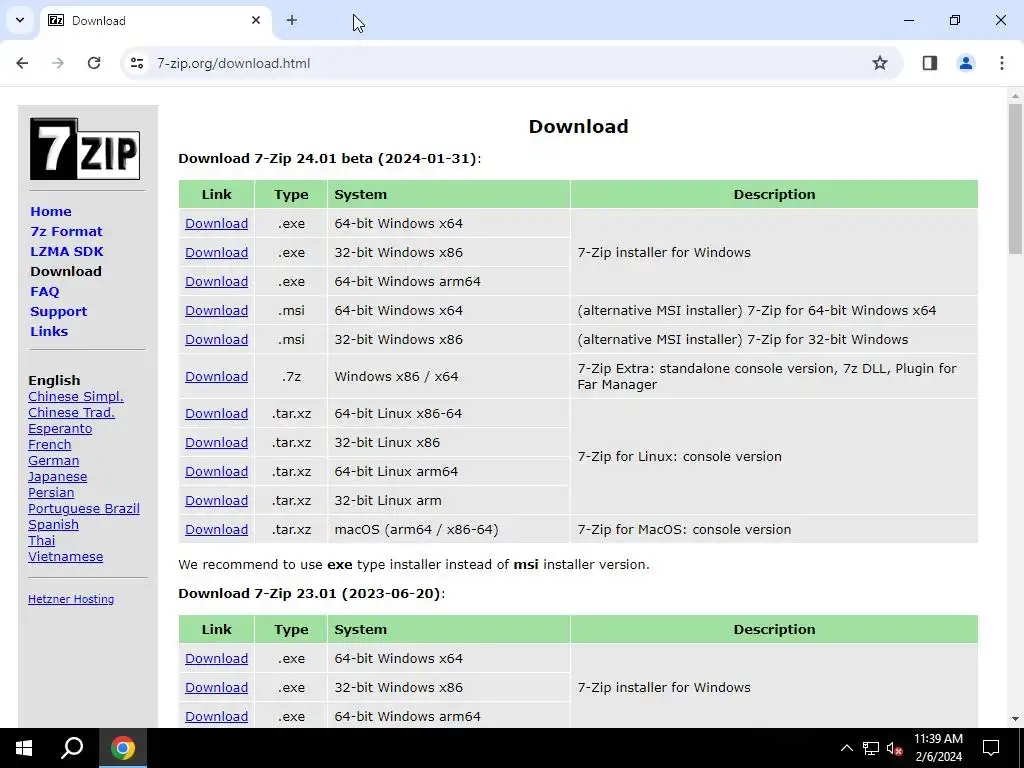
Task: Open the notification center icon
Action: (x=991, y=748)
